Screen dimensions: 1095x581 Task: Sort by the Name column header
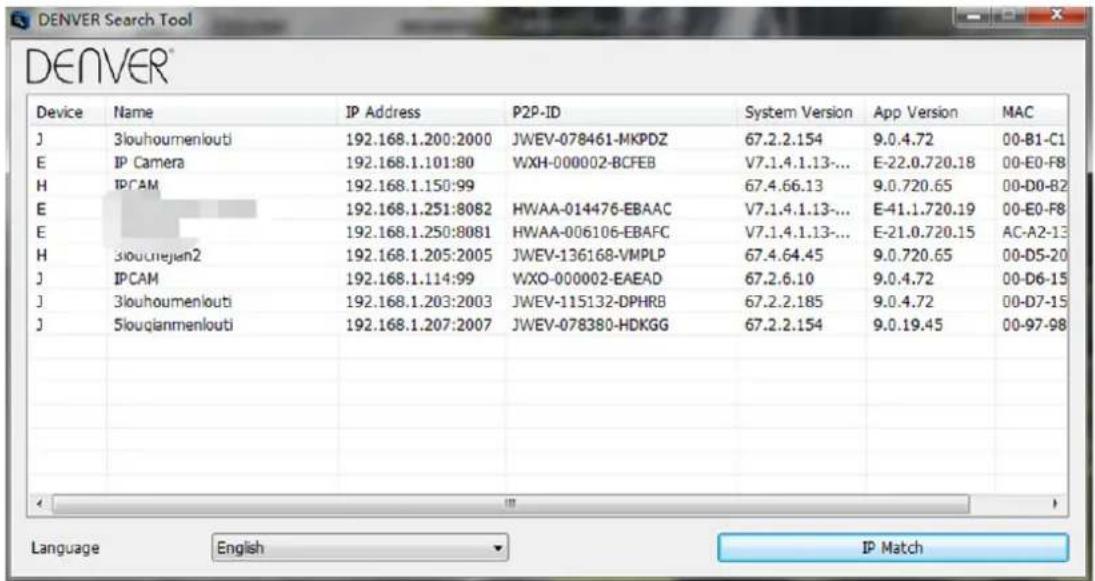[x=133, y=112]
